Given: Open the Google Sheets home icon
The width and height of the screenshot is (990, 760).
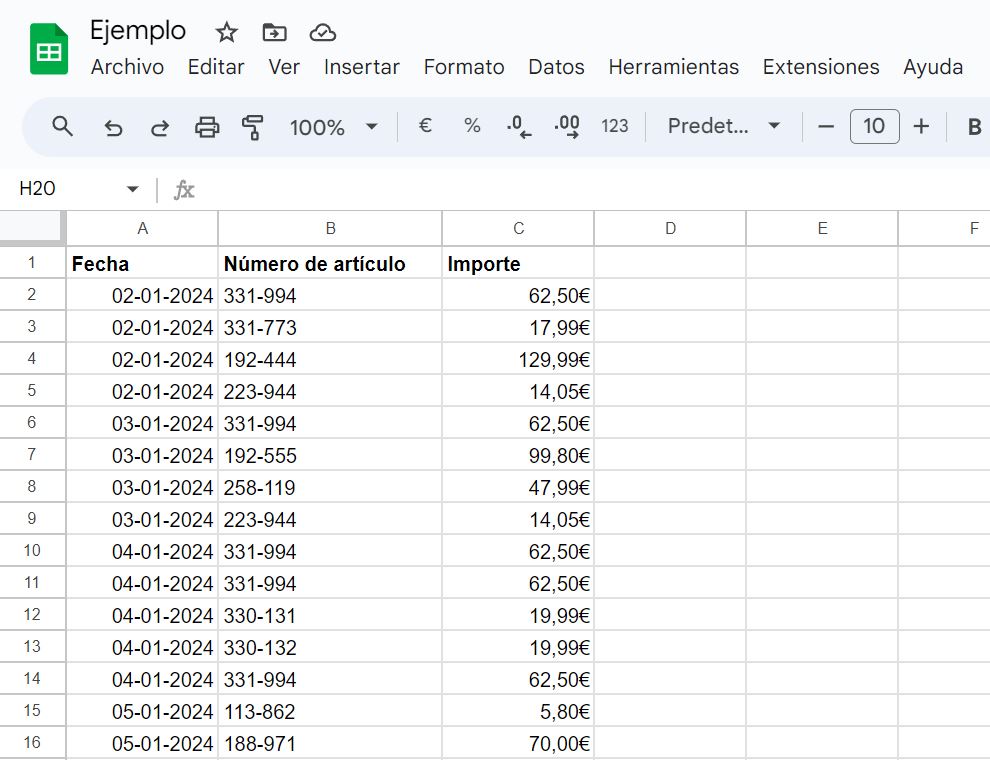Looking at the screenshot, I should tap(49, 49).
